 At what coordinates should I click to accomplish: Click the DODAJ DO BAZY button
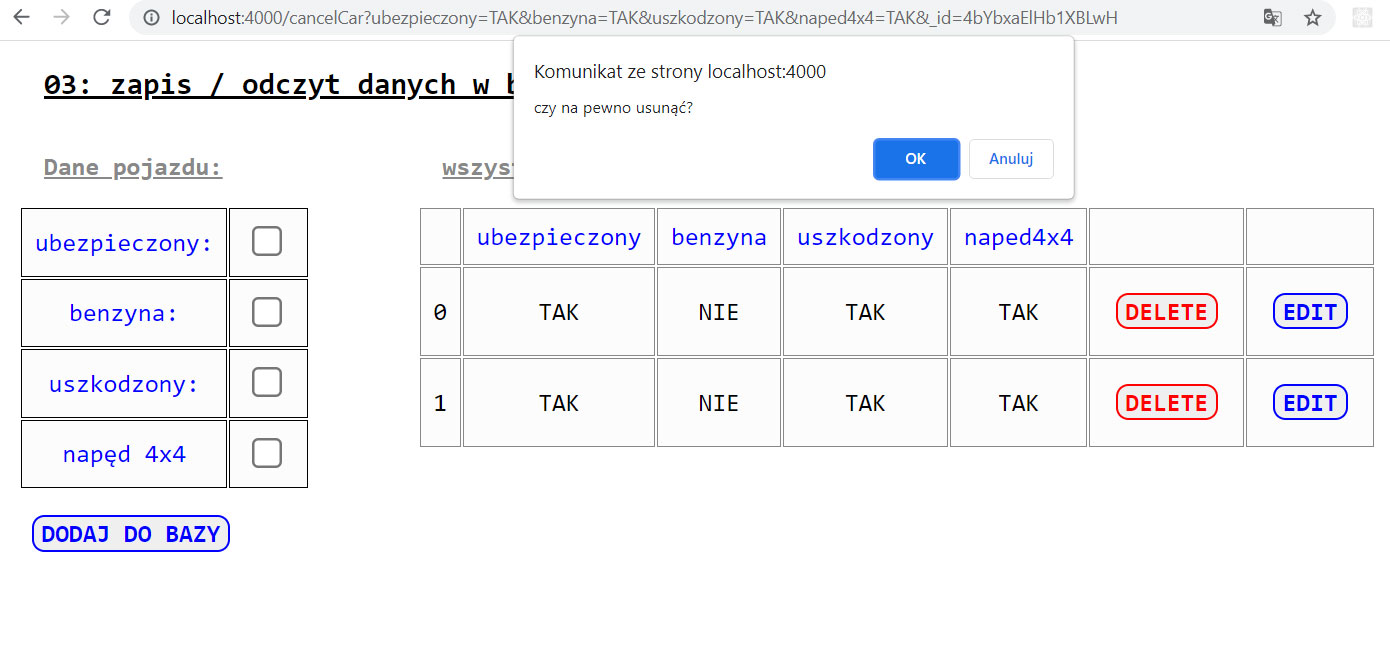point(131,534)
